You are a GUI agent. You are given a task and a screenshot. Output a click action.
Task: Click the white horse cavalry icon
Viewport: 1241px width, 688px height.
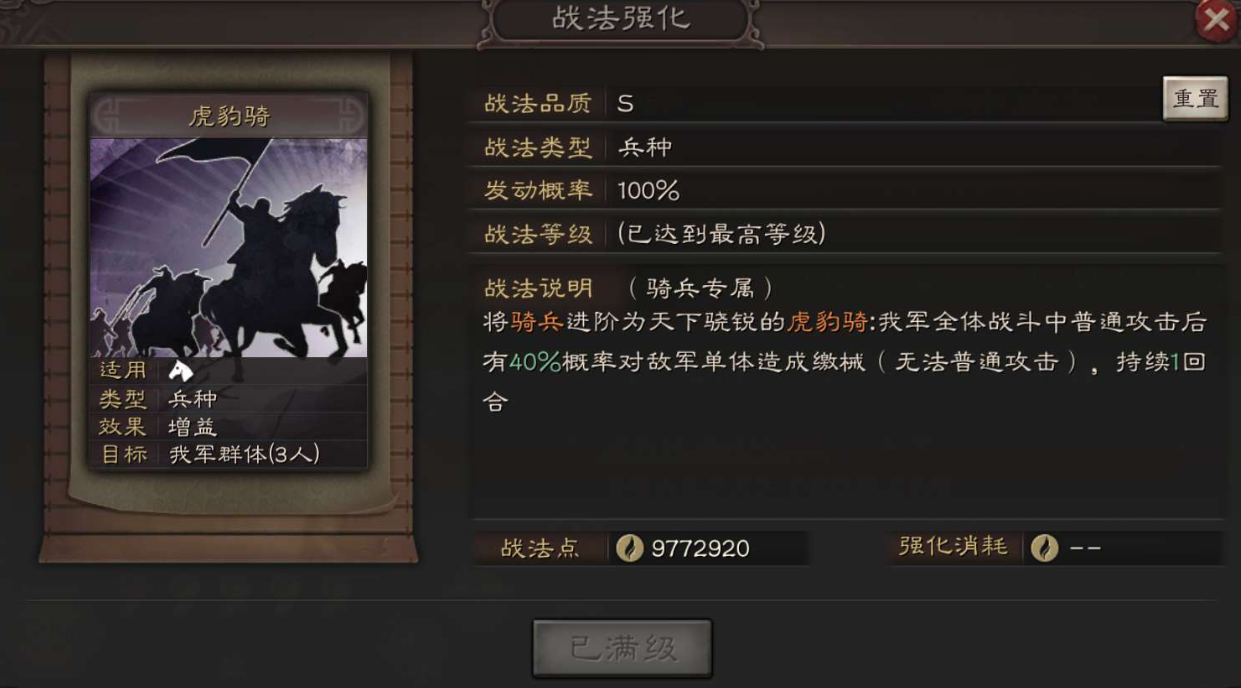coord(180,370)
